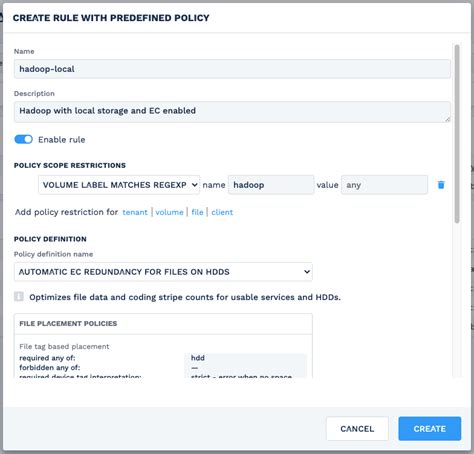Click the Policy Scope Restrictions heading
This screenshot has height=454, width=474.
pos(70,165)
